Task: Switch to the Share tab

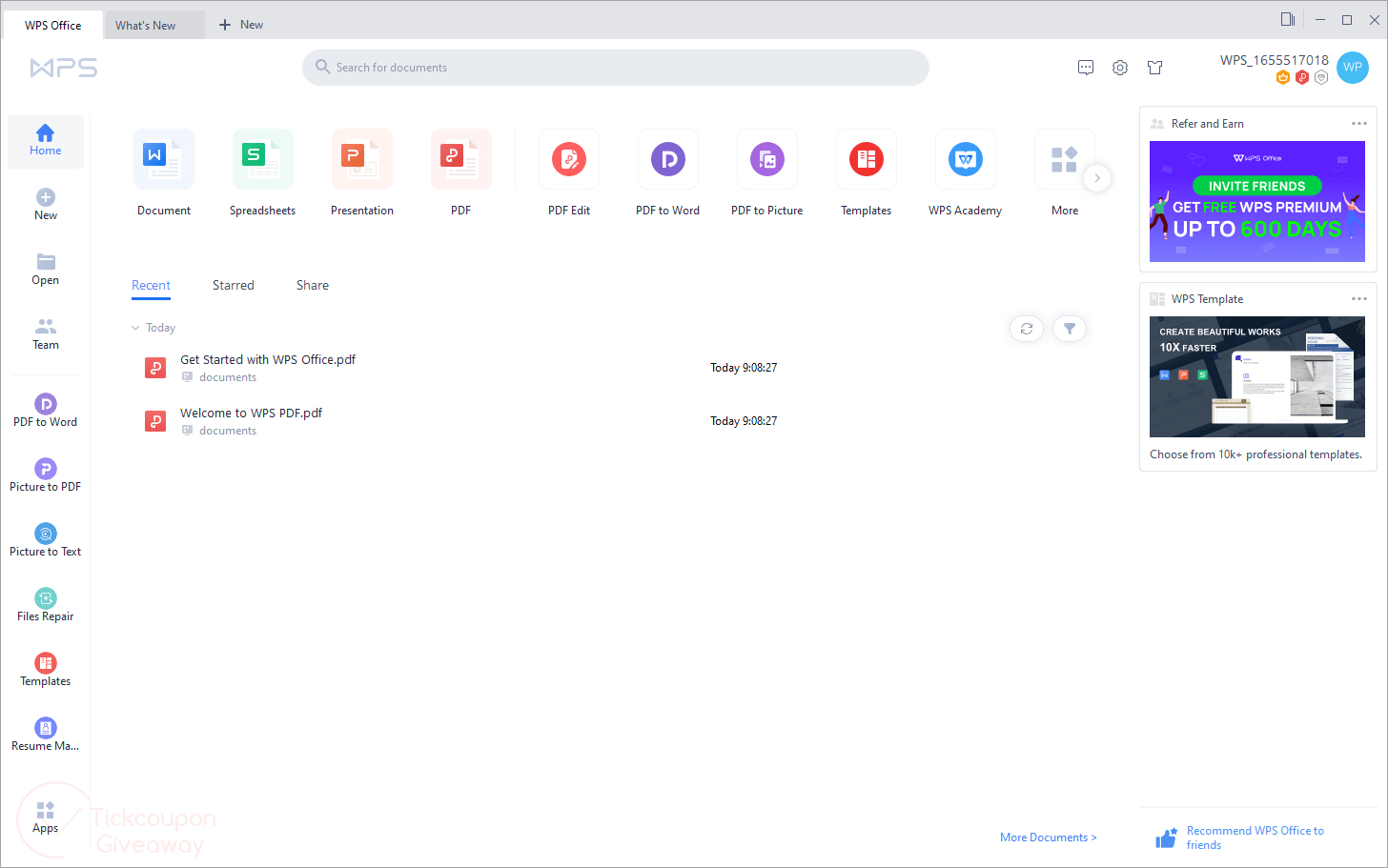Action: coord(313,286)
